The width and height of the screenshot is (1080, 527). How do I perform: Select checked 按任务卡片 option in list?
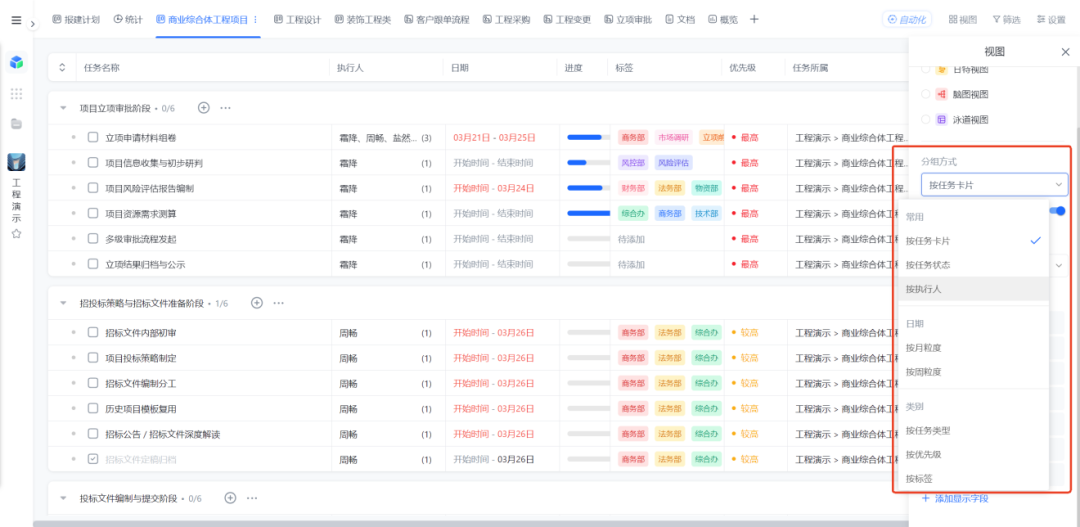974,240
